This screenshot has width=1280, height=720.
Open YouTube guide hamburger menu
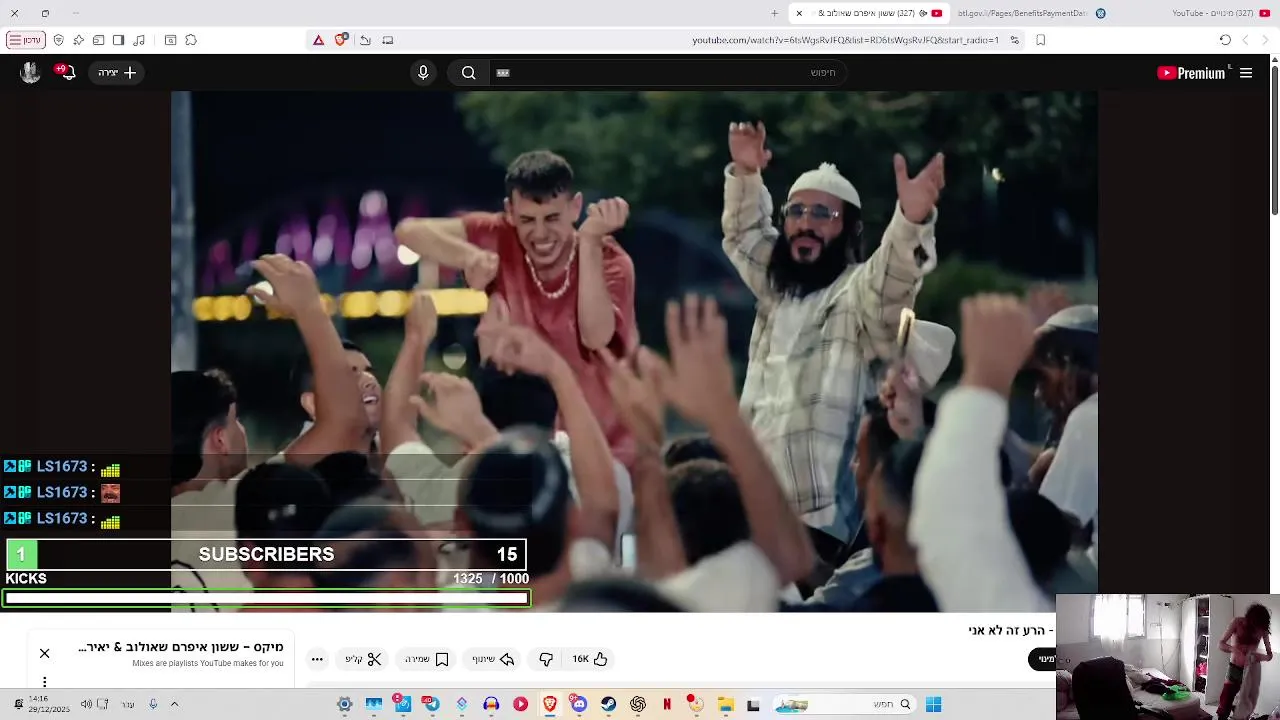click(x=1246, y=73)
